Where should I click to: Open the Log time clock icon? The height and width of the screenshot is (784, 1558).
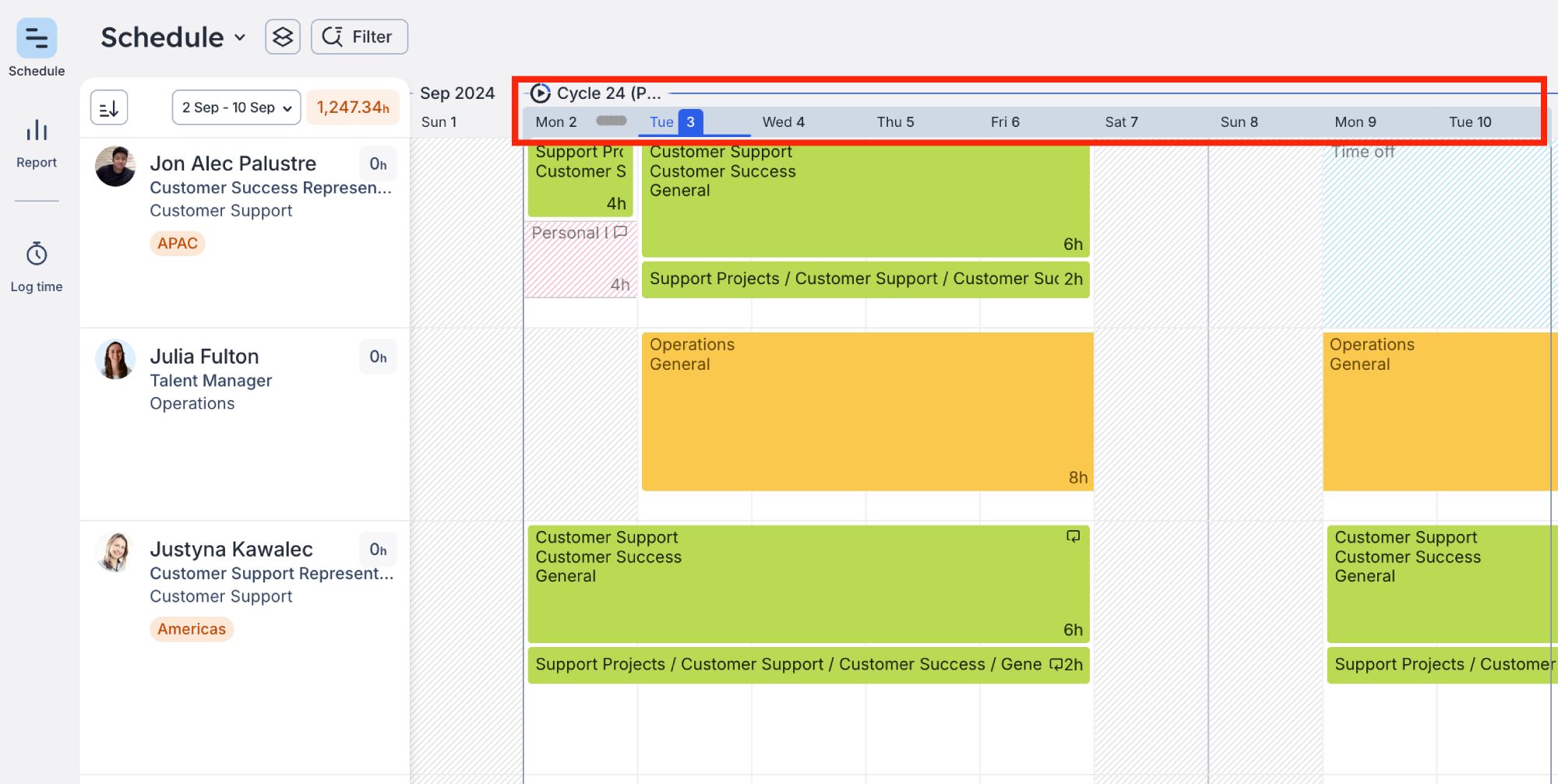pos(37,255)
